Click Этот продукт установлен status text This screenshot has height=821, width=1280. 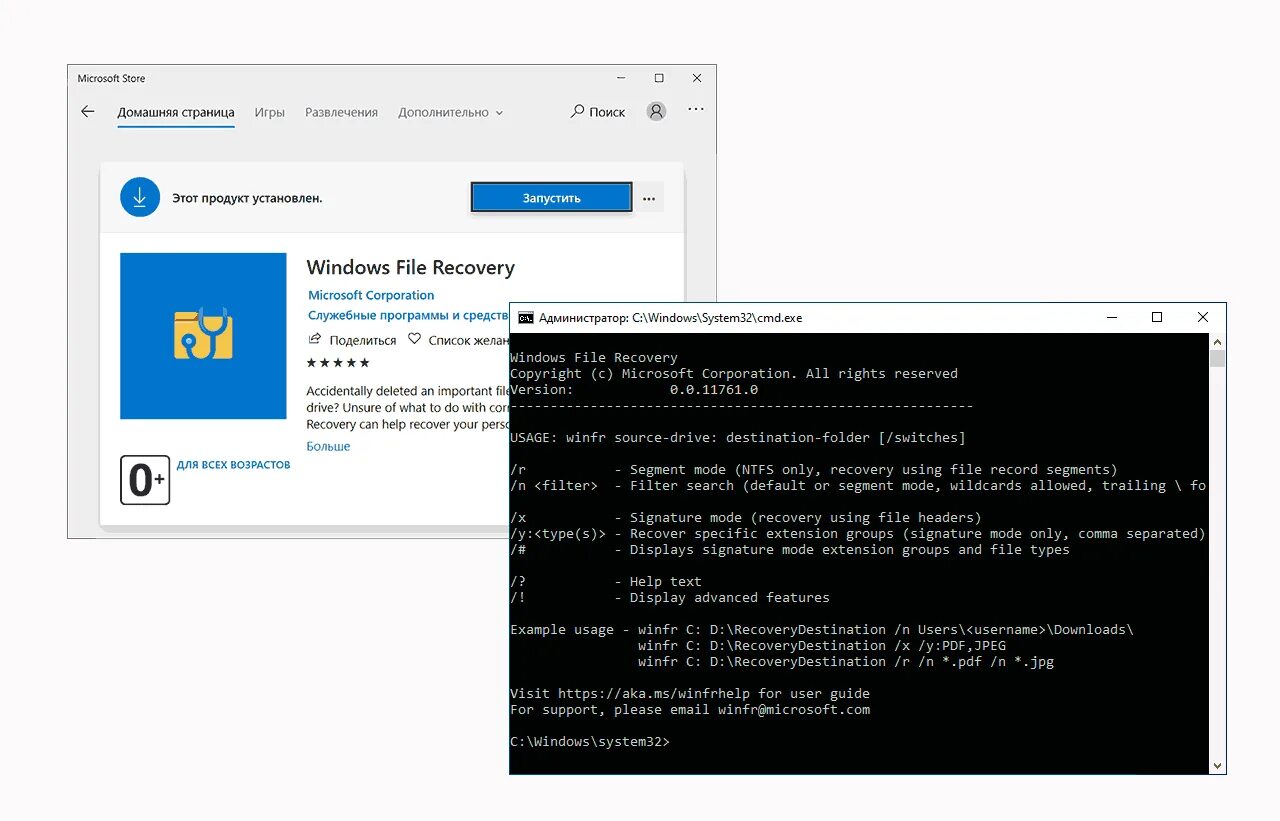247,198
